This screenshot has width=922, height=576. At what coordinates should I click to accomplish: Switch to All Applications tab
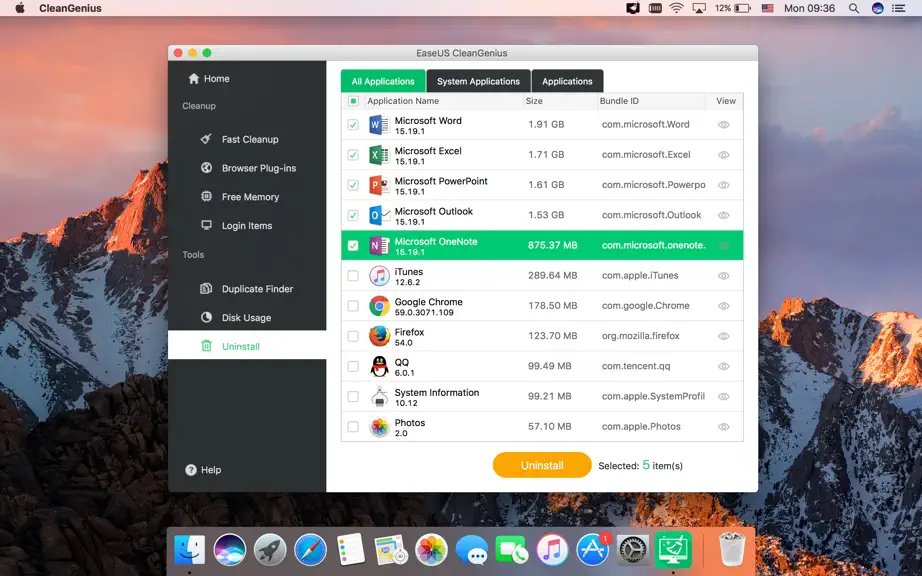(x=383, y=81)
